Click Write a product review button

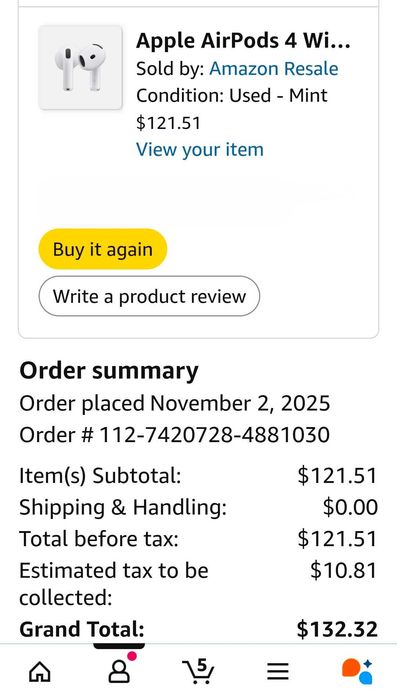149,296
